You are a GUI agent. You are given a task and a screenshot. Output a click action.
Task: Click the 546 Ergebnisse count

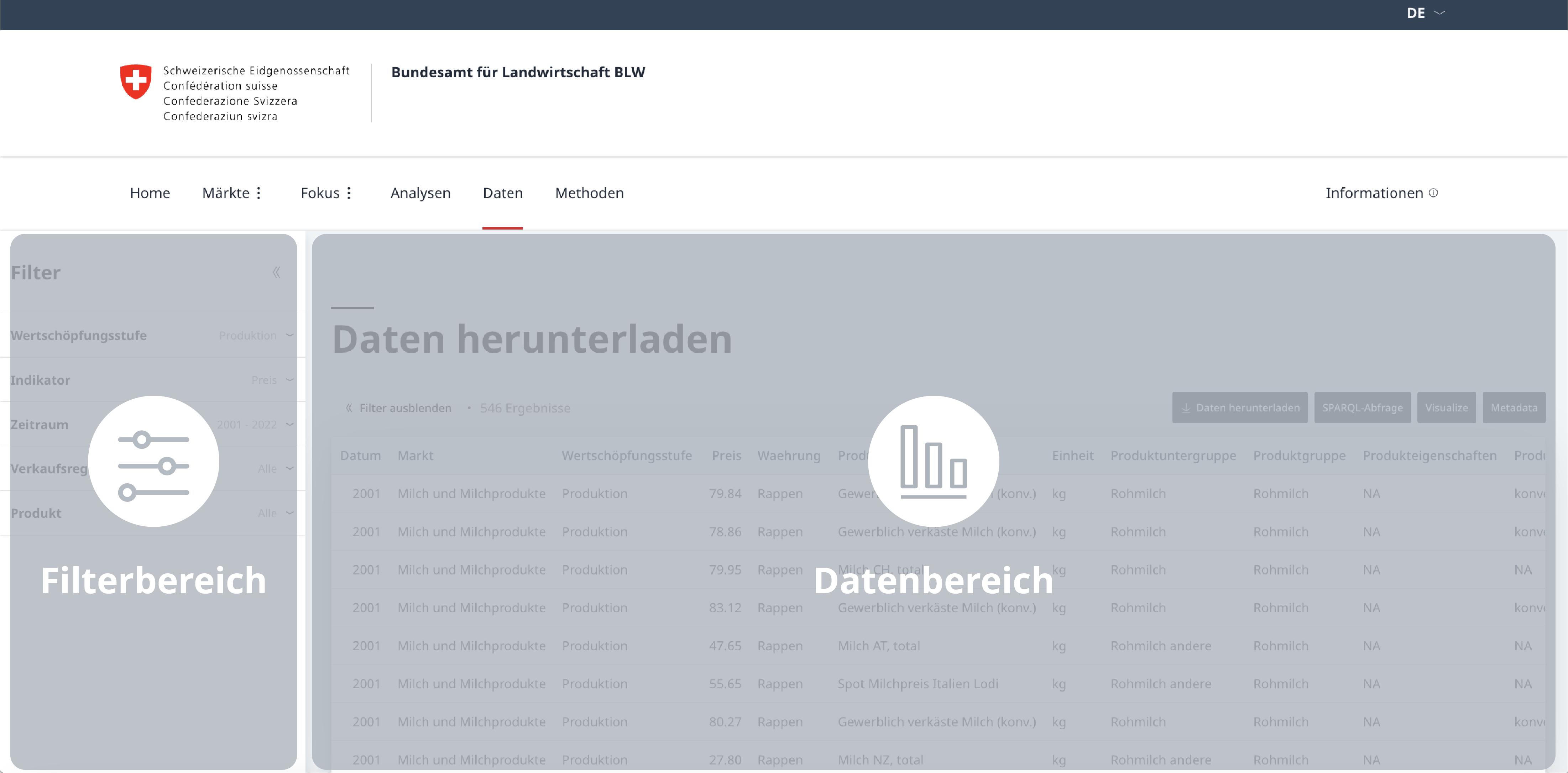(525, 408)
